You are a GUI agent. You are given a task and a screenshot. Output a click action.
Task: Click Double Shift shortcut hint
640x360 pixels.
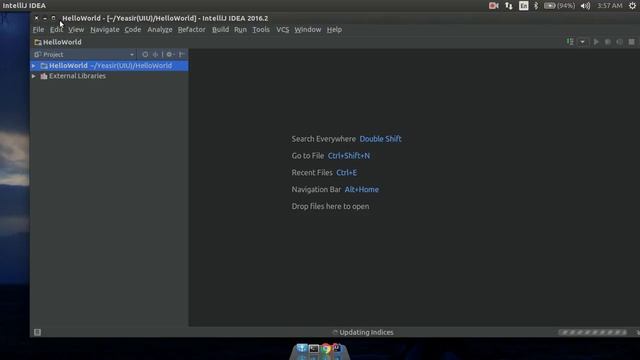[380, 139]
